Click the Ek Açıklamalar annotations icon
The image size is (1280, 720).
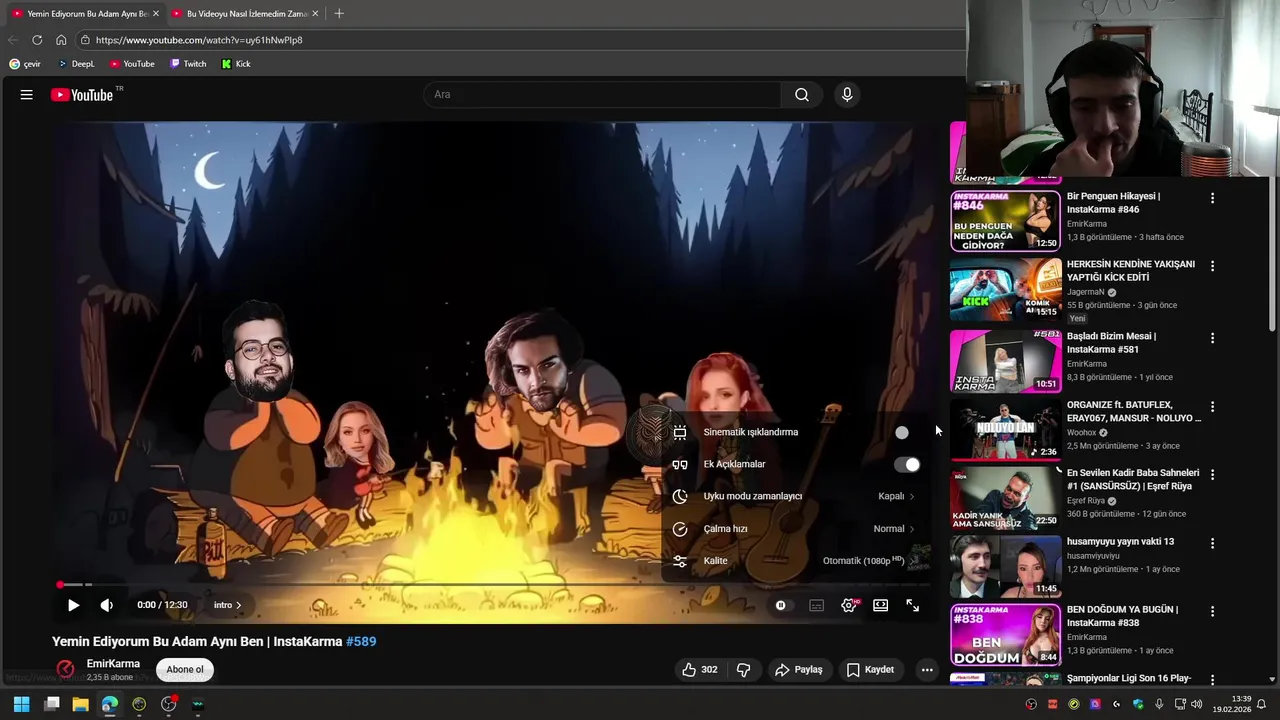pyautogui.click(x=680, y=464)
